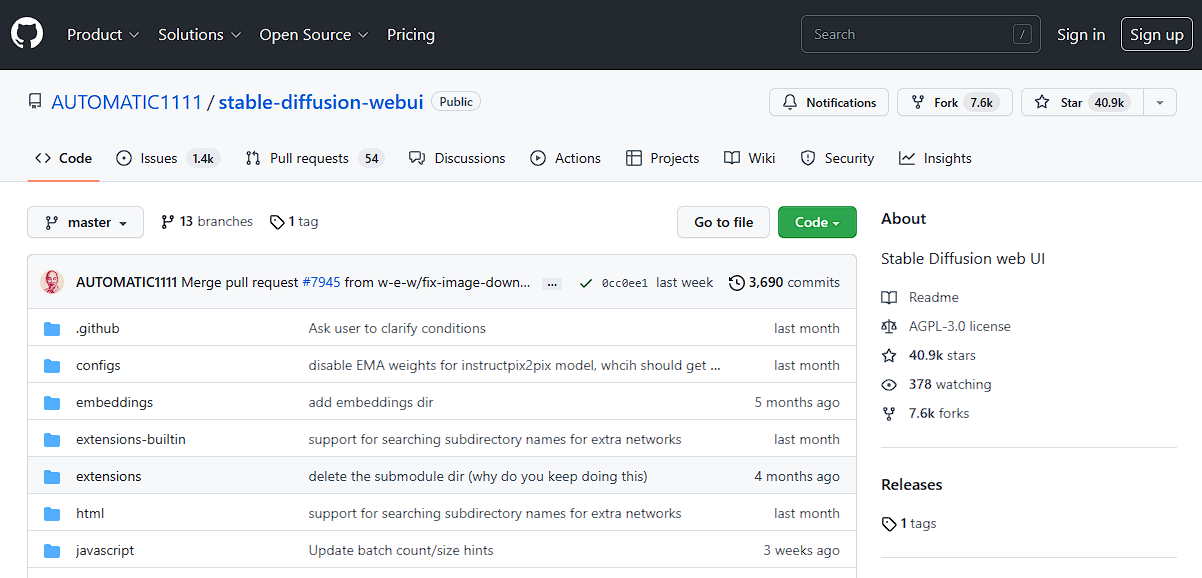Image resolution: width=1202 pixels, height=578 pixels.
Task: Open AUTOMATIC1111 owner profile link
Action: pyautogui.click(x=126, y=102)
